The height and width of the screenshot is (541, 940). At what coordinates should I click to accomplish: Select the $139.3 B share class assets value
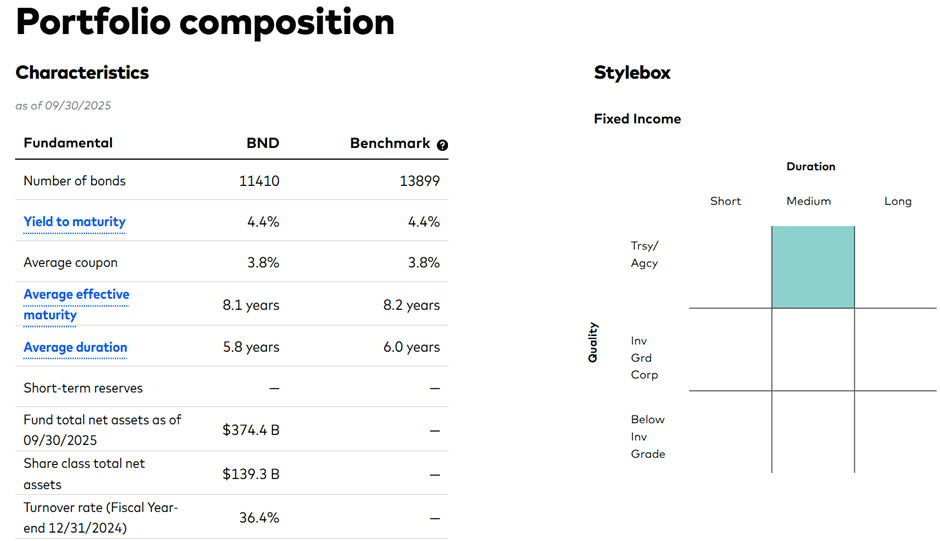coord(251,474)
